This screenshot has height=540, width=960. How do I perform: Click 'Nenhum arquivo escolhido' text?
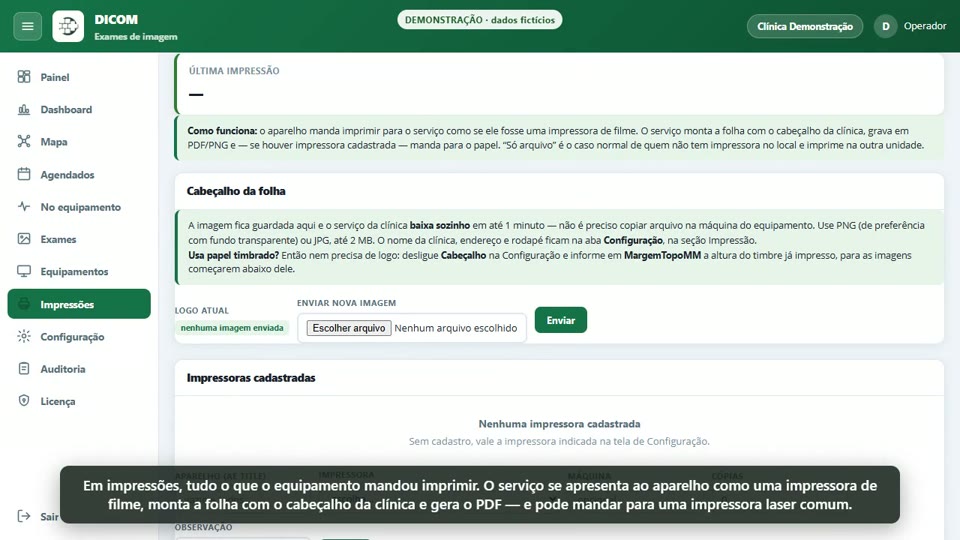click(x=456, y=328)
